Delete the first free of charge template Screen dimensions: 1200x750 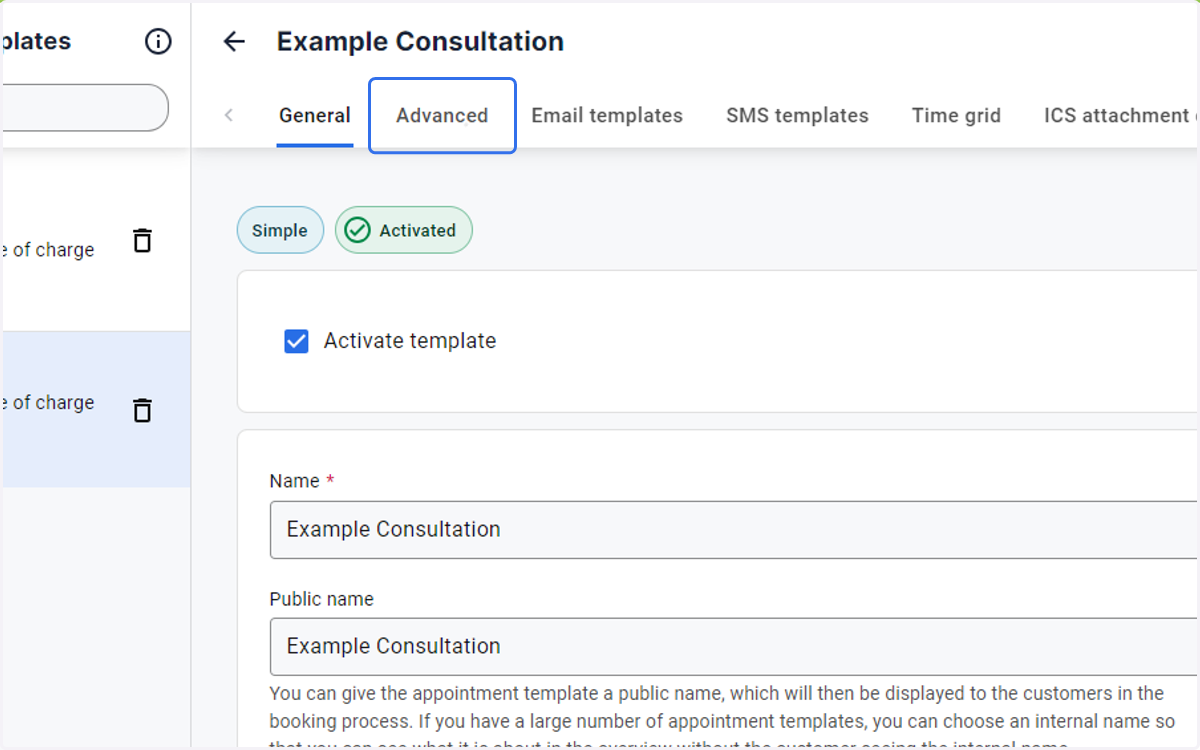point(143,240)
